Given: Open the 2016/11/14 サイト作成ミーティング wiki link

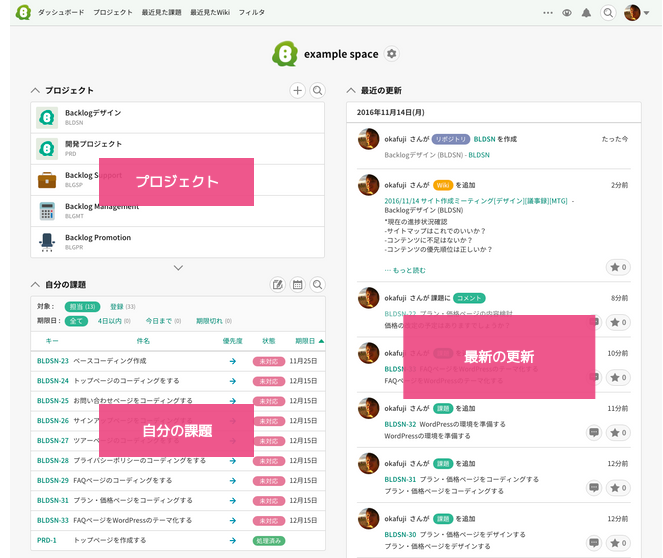Looking at the screenshot, I should tap(476, 201).
